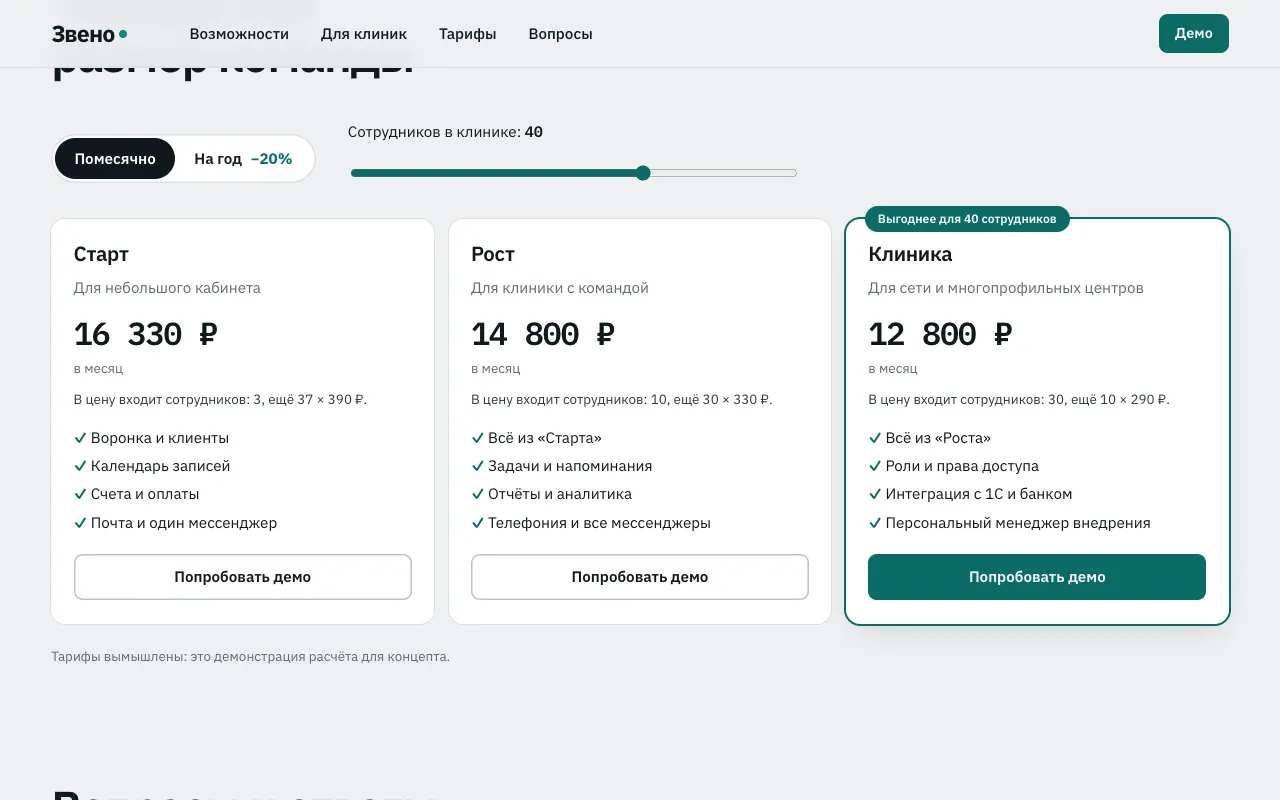Click the checkmark next to Всё из «Роста»
Image resolution: width=1280 pixels, height=800 pixels.
point(874,438)
